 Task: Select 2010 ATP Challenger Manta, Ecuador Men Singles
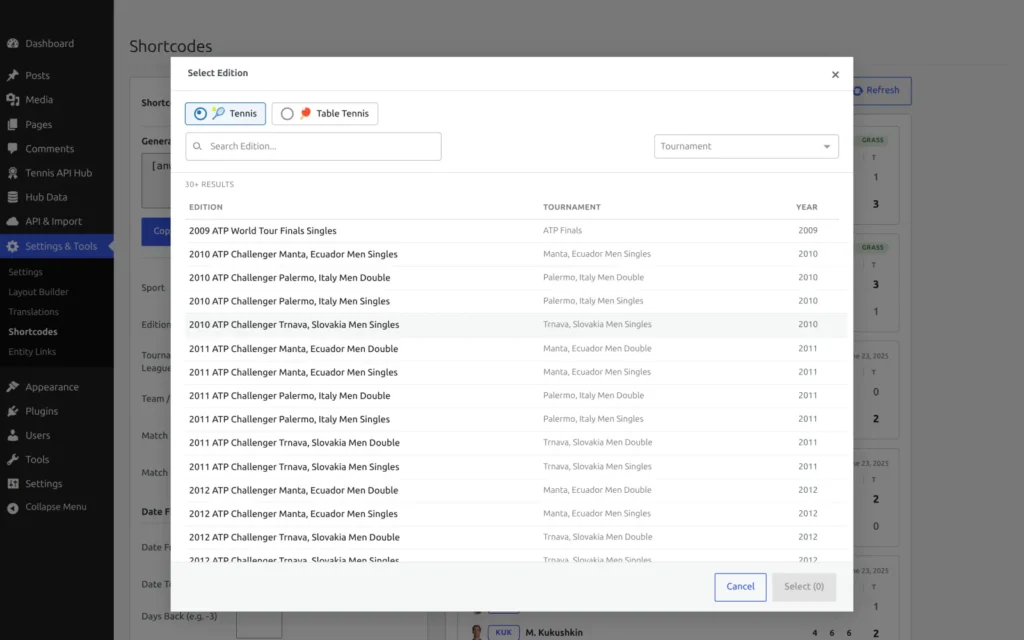point(516,254)
